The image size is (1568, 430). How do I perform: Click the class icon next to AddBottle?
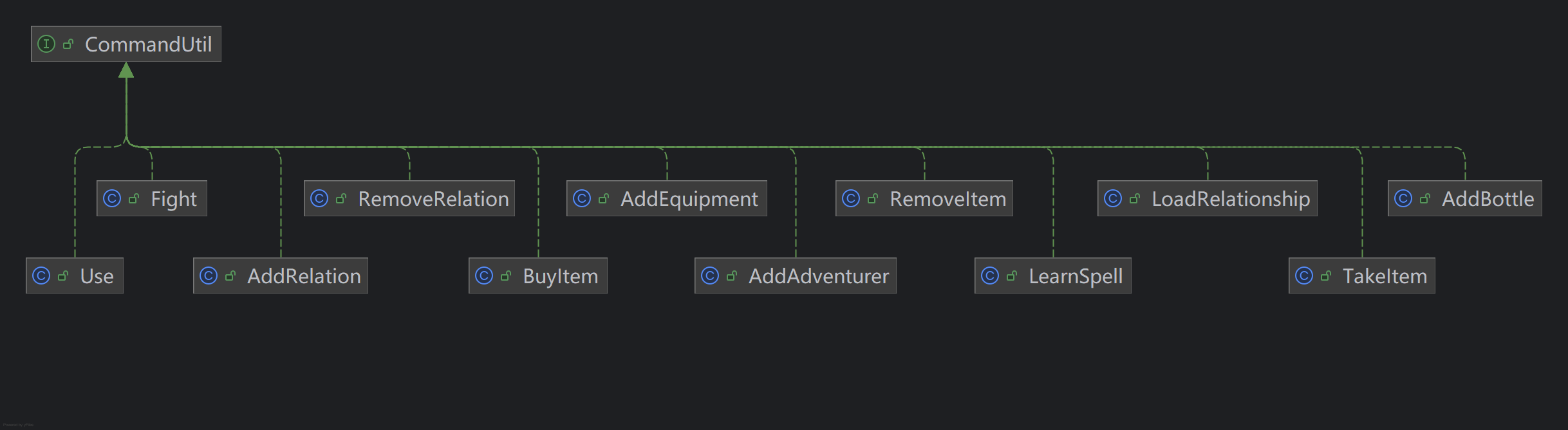pos(1403,199)
